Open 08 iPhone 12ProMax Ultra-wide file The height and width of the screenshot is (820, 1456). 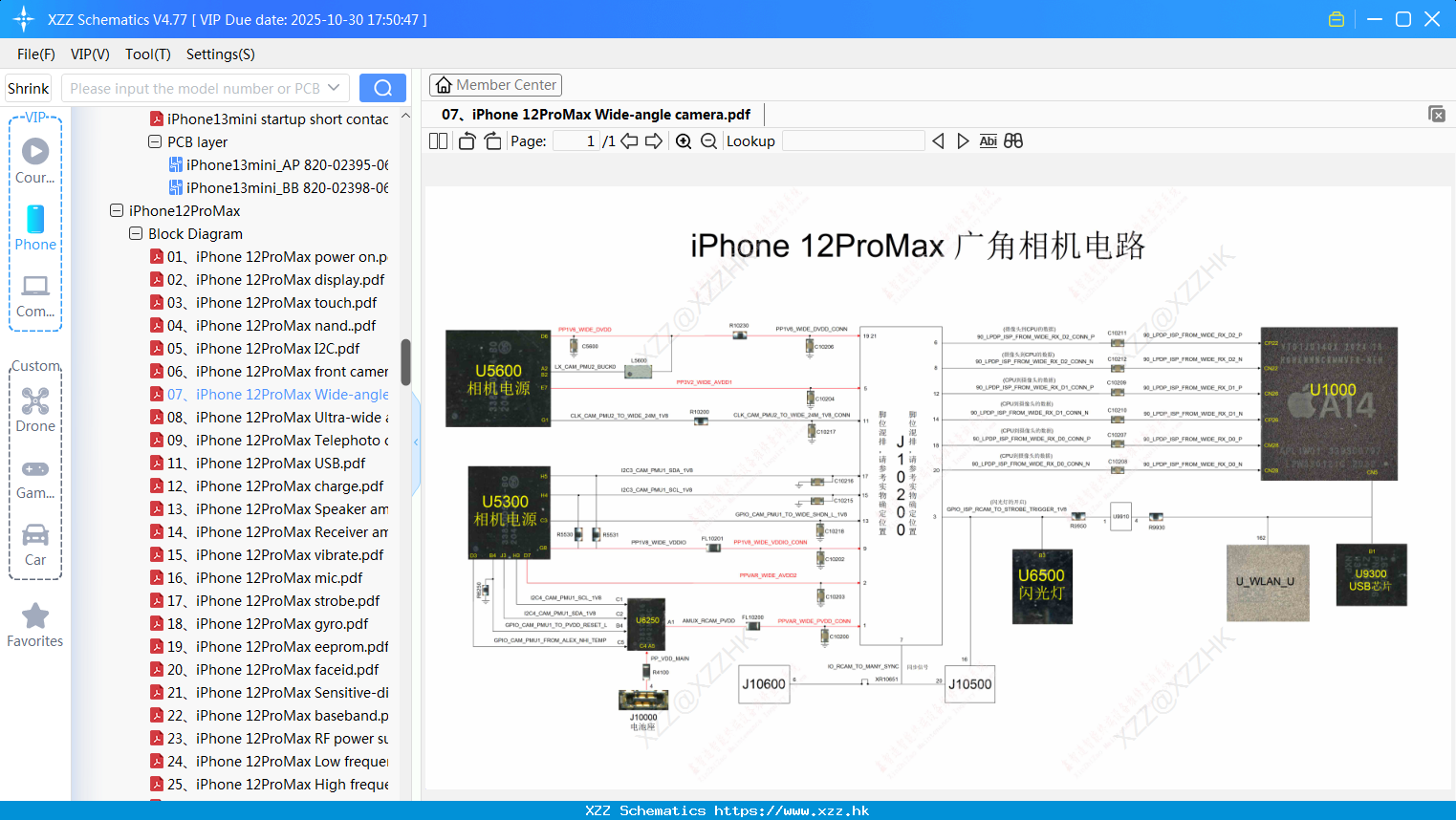pyautogui.click(x=269, y=417)
